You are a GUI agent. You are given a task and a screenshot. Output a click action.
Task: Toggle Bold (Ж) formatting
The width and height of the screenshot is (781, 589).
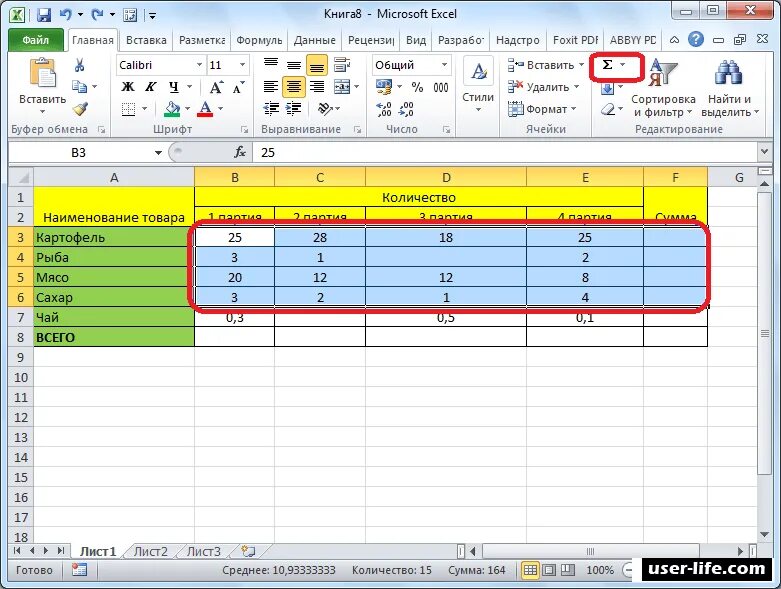[128, 87]
